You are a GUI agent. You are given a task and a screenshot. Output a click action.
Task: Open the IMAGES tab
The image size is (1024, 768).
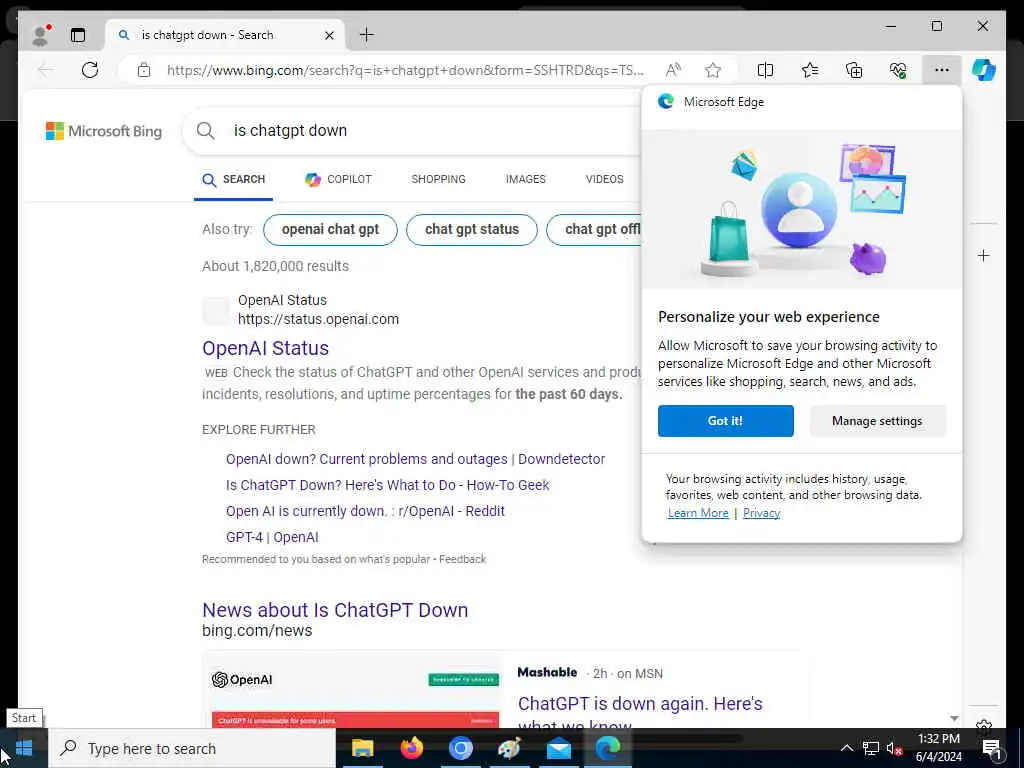(525, 180)
